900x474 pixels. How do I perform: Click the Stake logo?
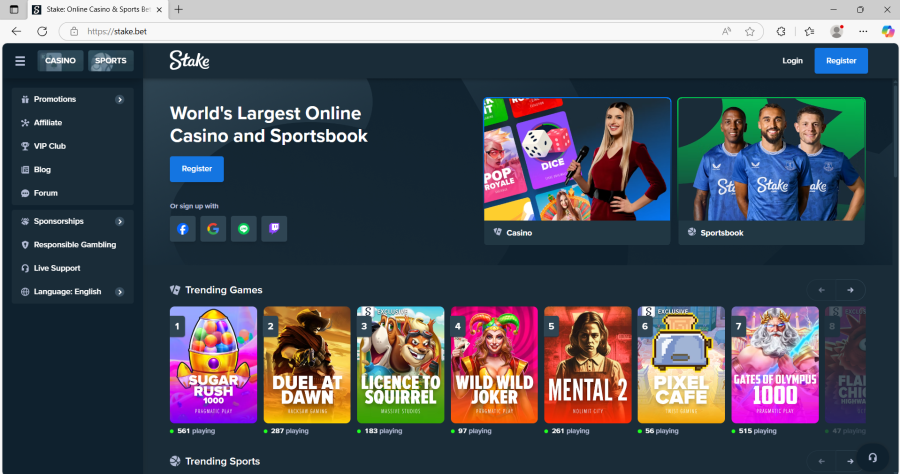coord(189,60)
